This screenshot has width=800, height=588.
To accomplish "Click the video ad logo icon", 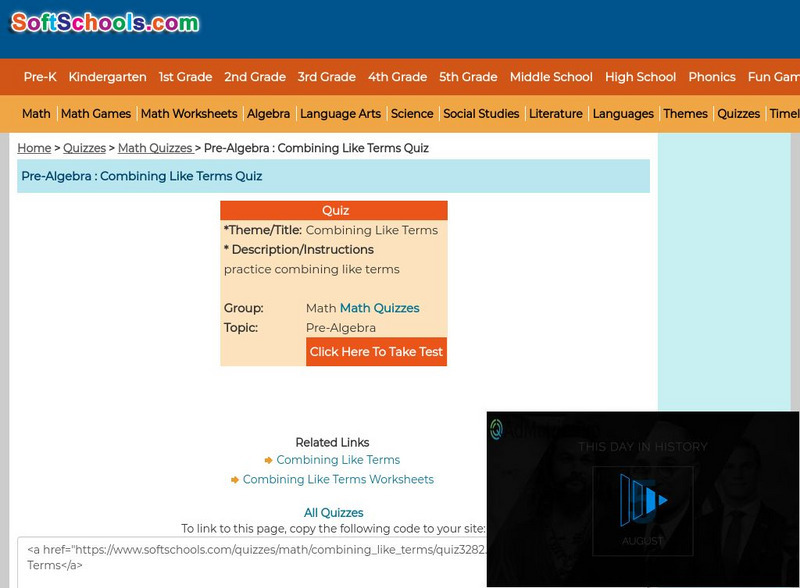I will (x=496, y=429).
